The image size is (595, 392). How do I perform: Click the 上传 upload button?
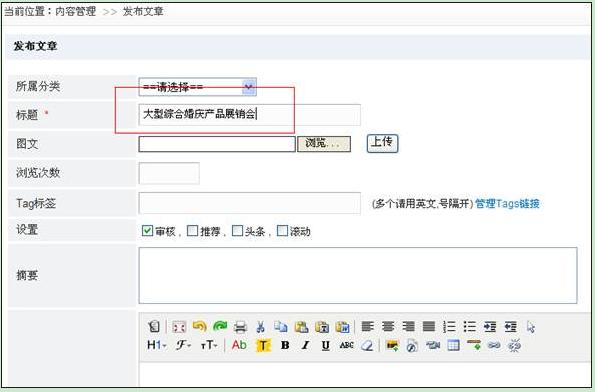tap(382, 143)
